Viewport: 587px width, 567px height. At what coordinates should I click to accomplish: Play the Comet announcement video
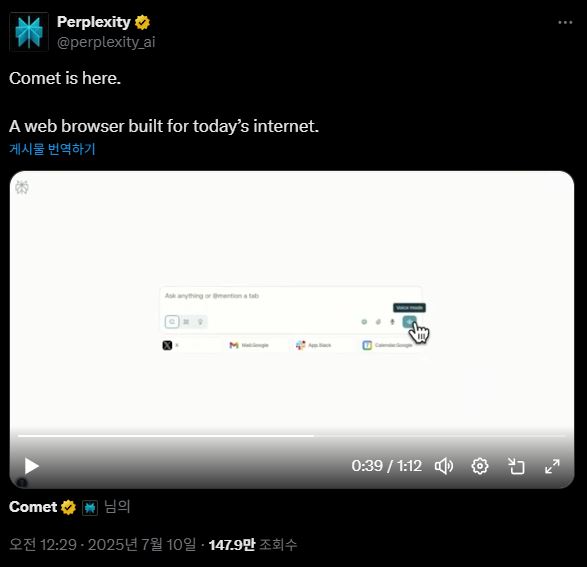point(31,466)
